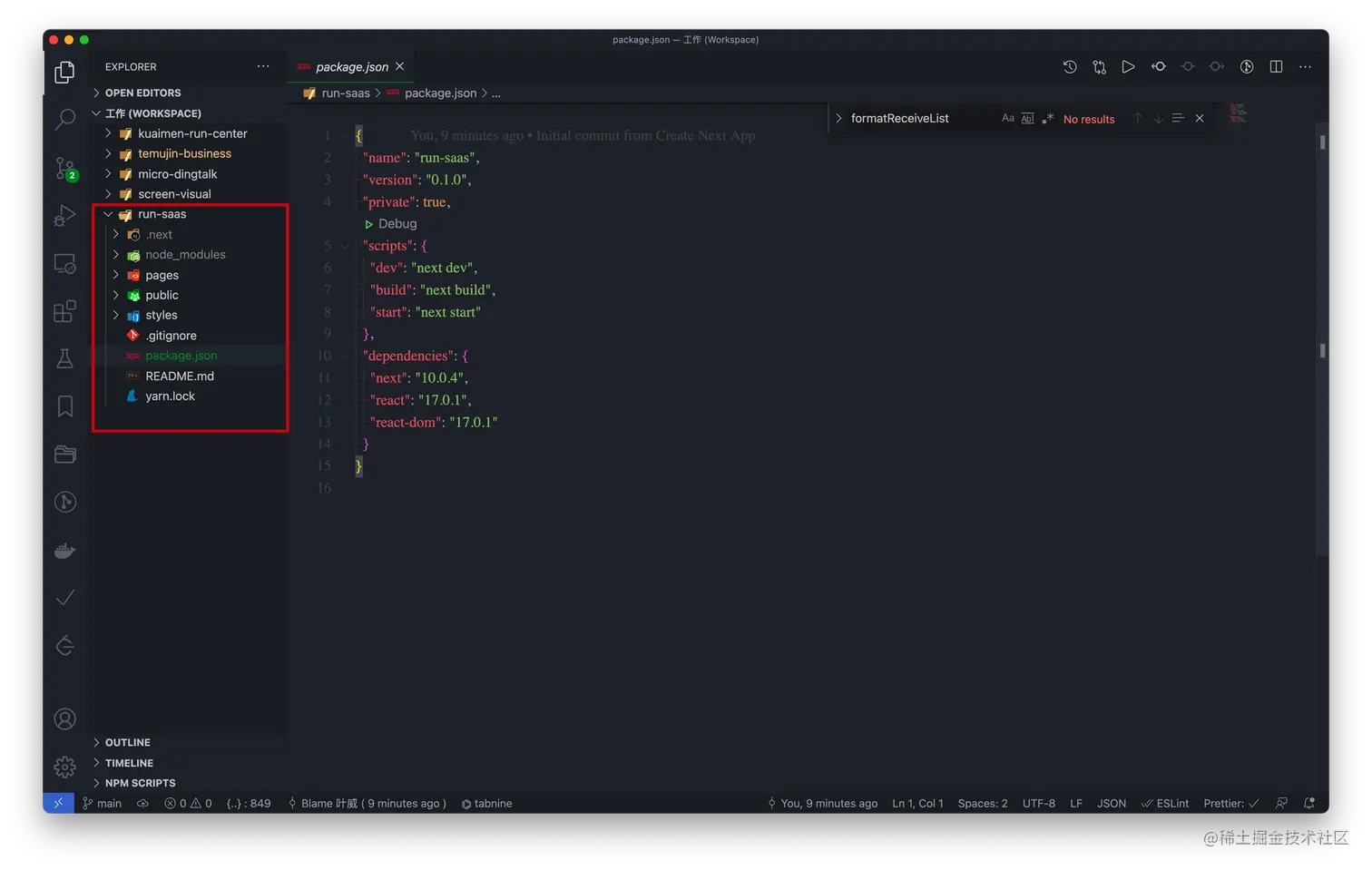Viewport: 1372px width, 870px height.
Task: Click the open changes compare icon
Action: [x=1099, y=67]
